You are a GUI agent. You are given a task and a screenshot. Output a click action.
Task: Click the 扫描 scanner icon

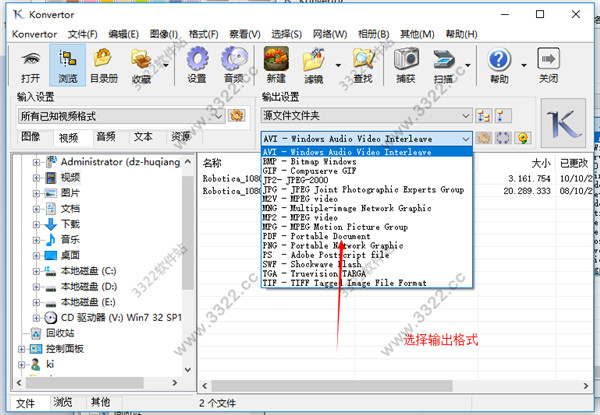pyautogui.click(x=443, y=59)
